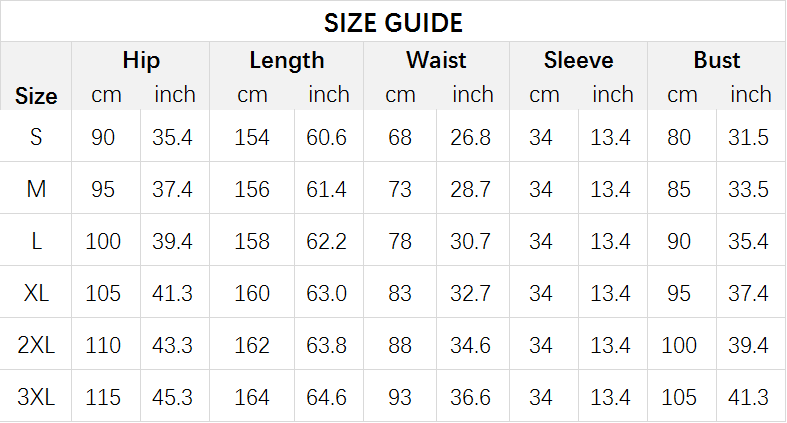Select the Length column header
The width and height of the screenshot is (787, 423).
tap(287, 61)
